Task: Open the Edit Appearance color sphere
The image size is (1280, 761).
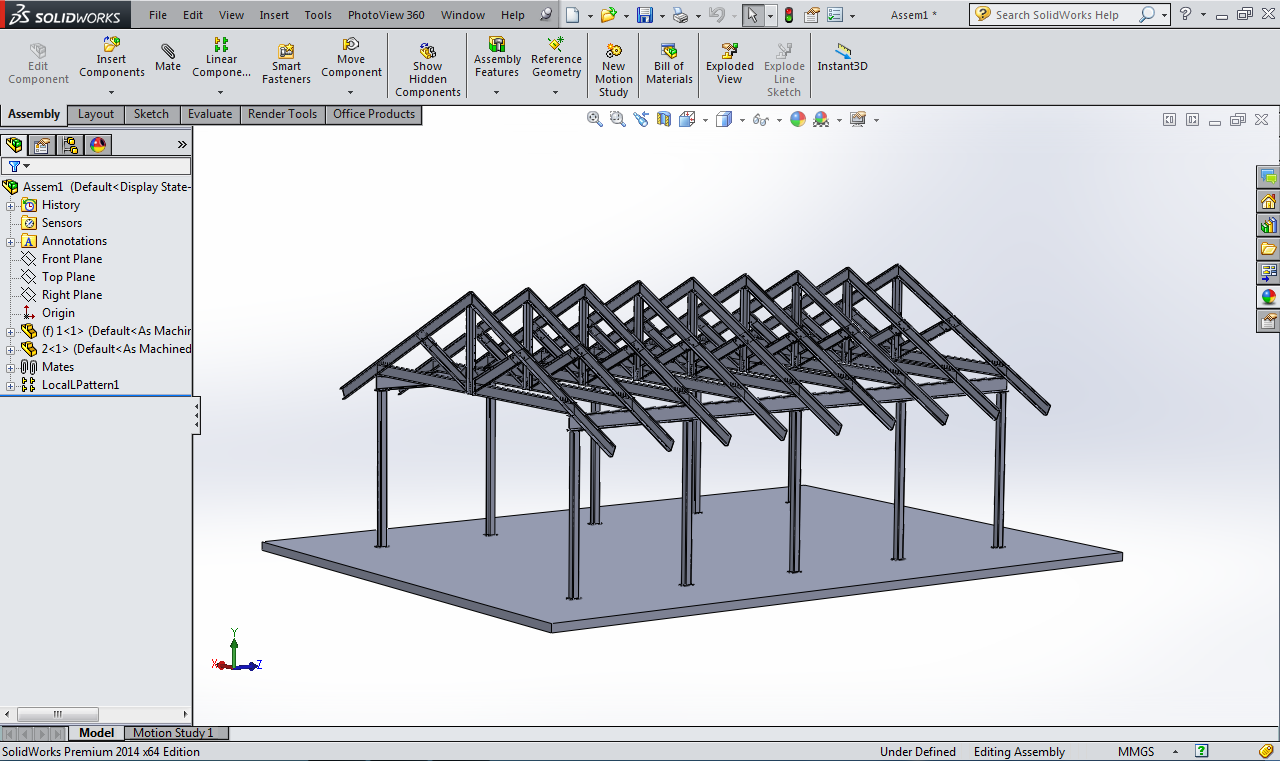Action: tap(797, 119)
